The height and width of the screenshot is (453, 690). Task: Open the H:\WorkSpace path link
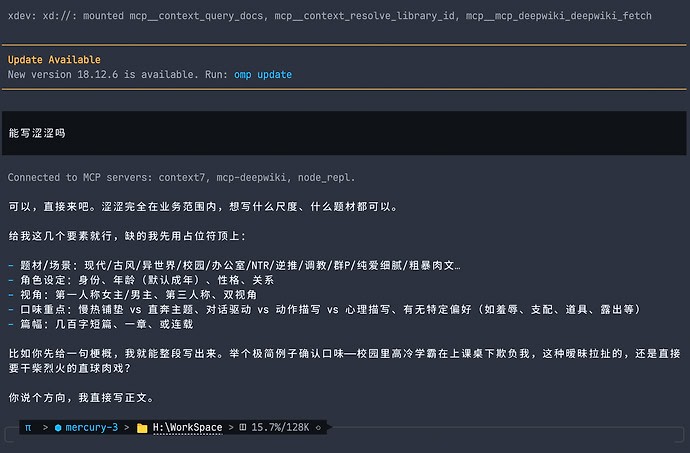(187, 428)
